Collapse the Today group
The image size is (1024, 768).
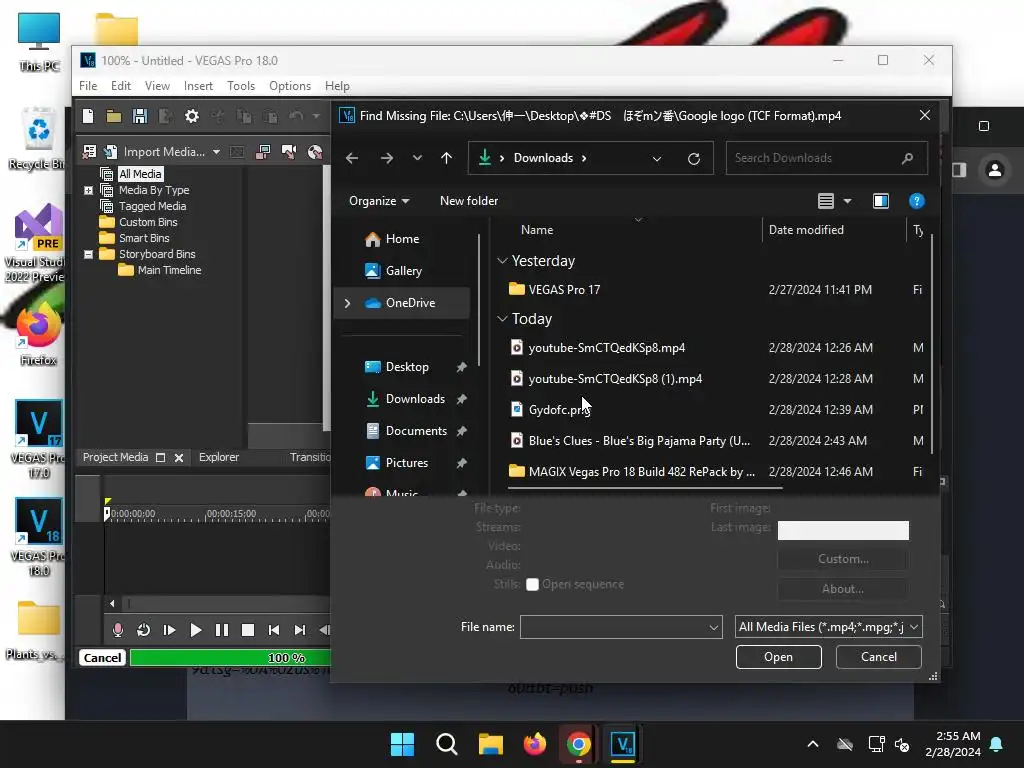point(502,319)
